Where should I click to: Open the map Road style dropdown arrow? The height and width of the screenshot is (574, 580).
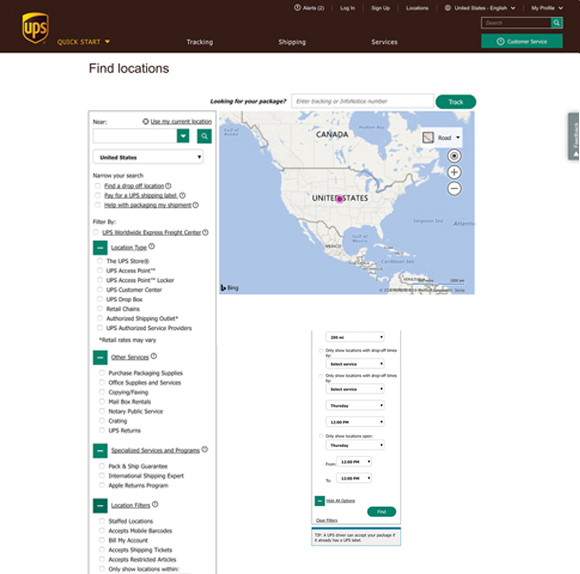[x=458, y=138]
